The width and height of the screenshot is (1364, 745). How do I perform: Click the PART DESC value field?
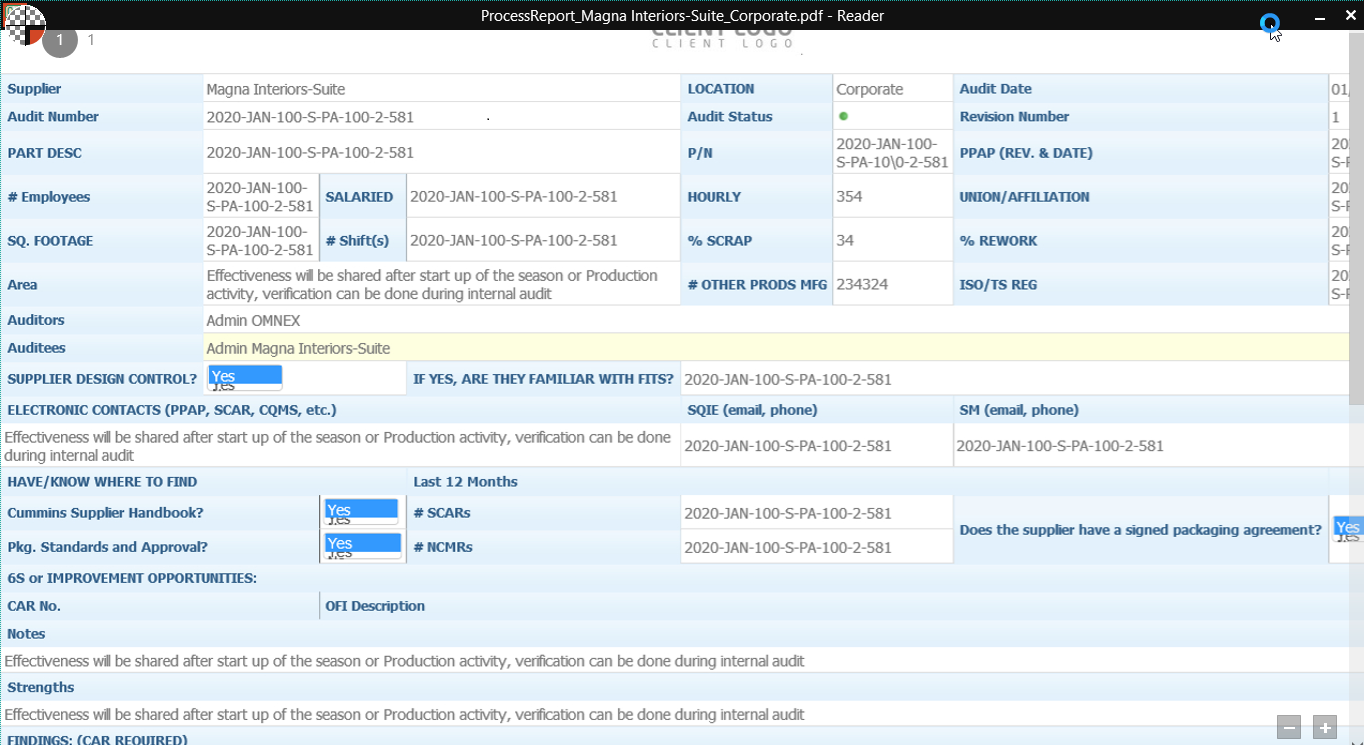pyautogui.click(x=441, y=153)
